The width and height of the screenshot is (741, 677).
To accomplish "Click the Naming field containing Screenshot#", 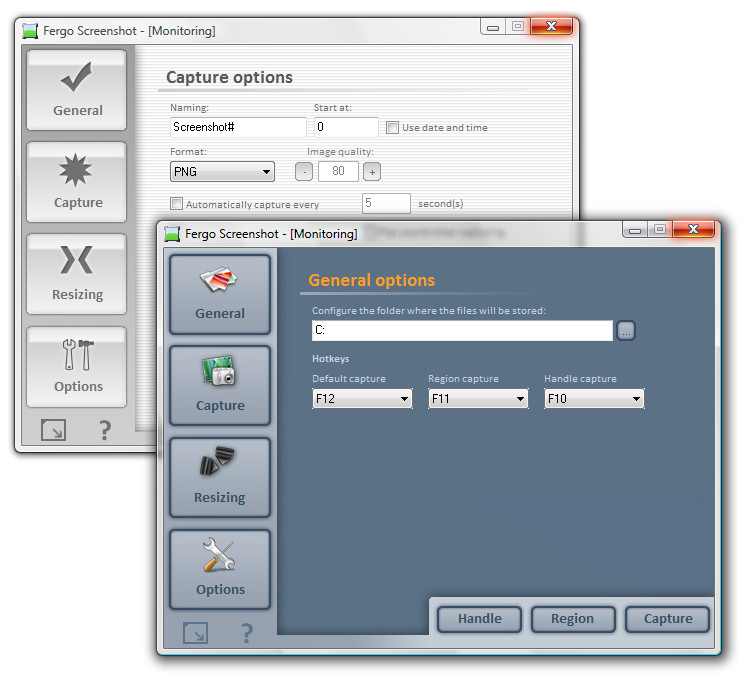I will (x=238, y=127).
